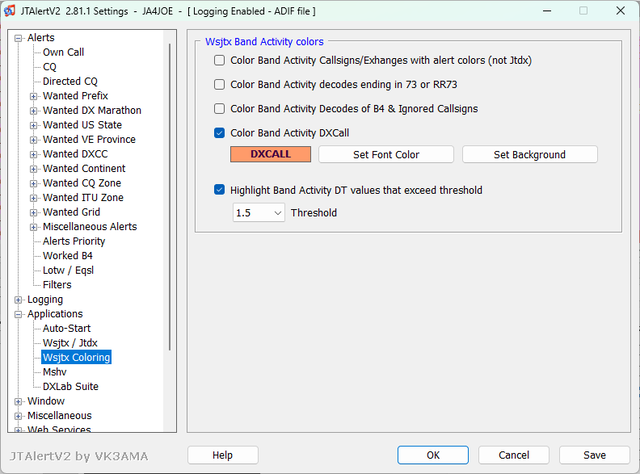Image resolution: width=640 pixels, height=474 pixels.
Task: Expand the Wanted US State node
Action: (33, 125)
